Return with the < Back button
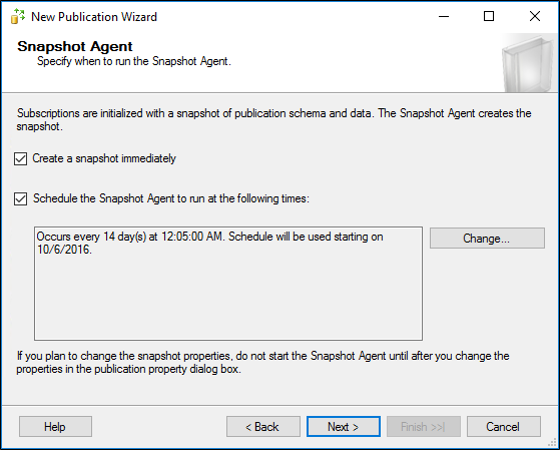Screen dimensions: 560x450 click(x=263, y=426)
